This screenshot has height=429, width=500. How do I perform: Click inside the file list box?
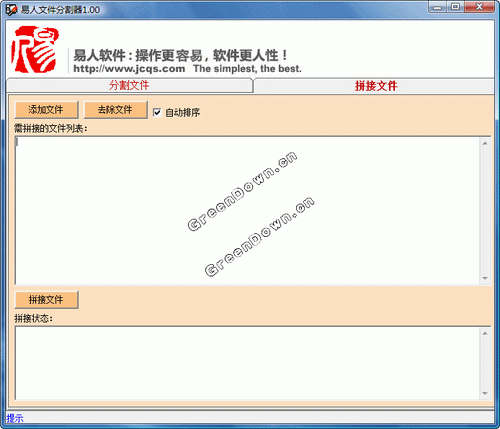tap(247, 211)
